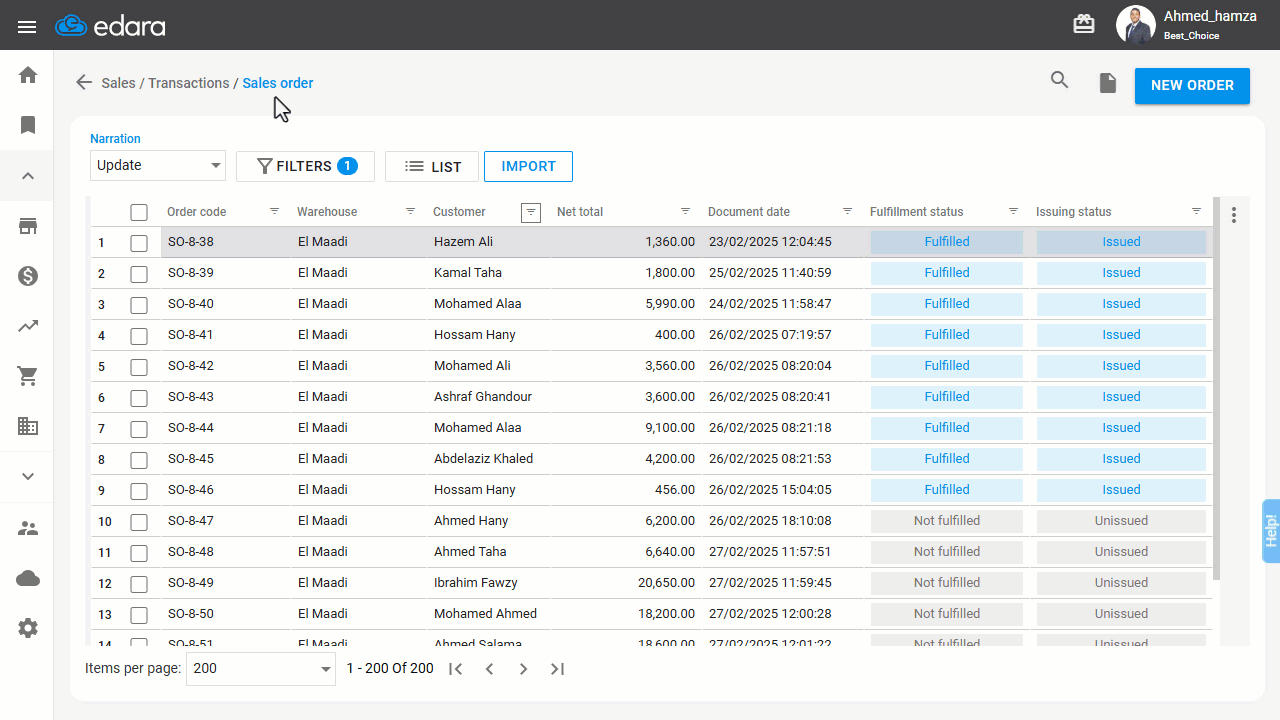Open the dollar accounting sidebar icon
Image resolution: width=1280 pixels, height=720 pixels.
[x=28, y=276]
